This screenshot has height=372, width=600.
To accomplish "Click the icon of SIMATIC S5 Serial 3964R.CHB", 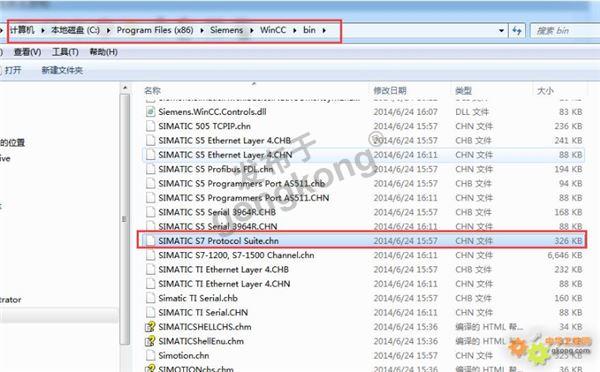I will click(x=151, y=212).
